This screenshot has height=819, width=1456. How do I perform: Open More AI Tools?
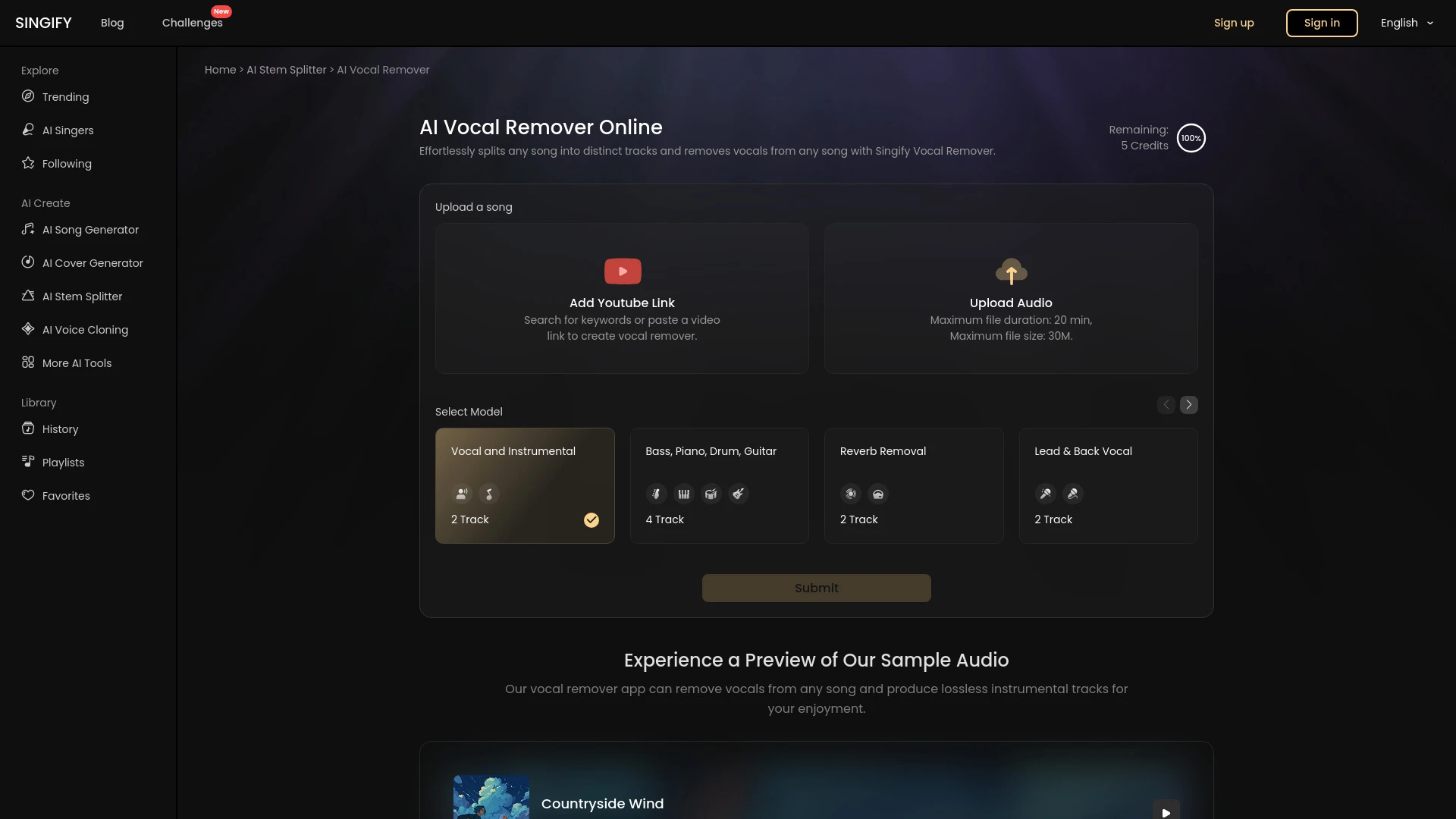tap(77, 363)
